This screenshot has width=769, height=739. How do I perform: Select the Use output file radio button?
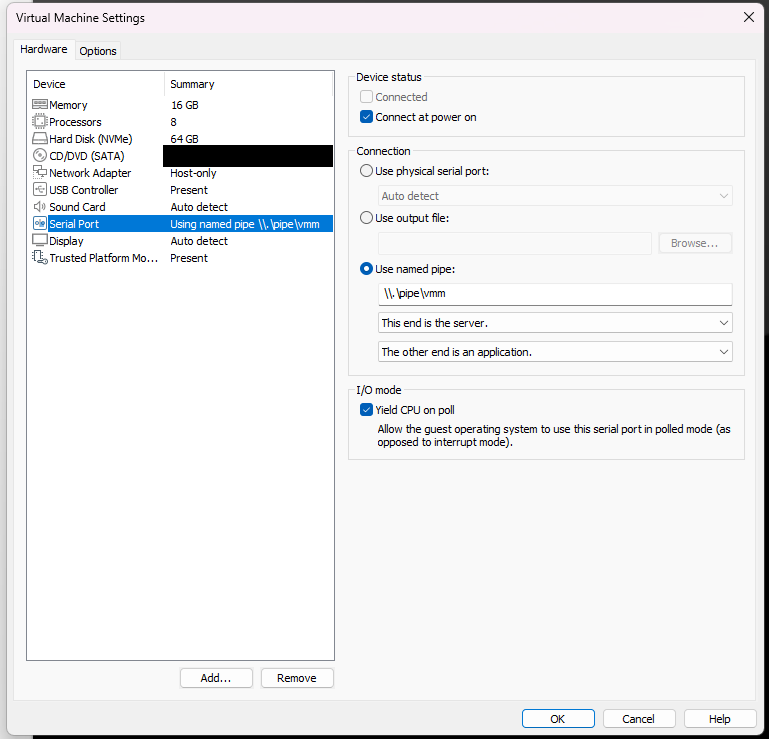366,218
